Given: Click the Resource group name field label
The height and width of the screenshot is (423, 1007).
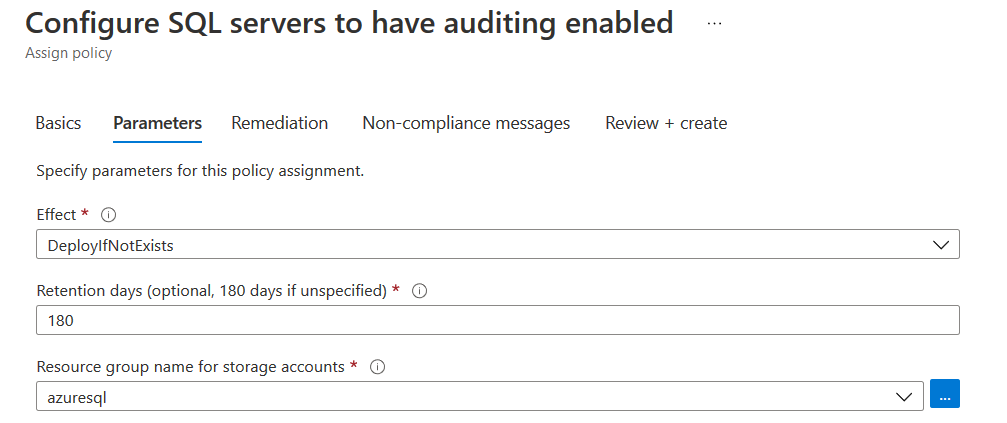Looking at the screenshot, I should 190,367.
